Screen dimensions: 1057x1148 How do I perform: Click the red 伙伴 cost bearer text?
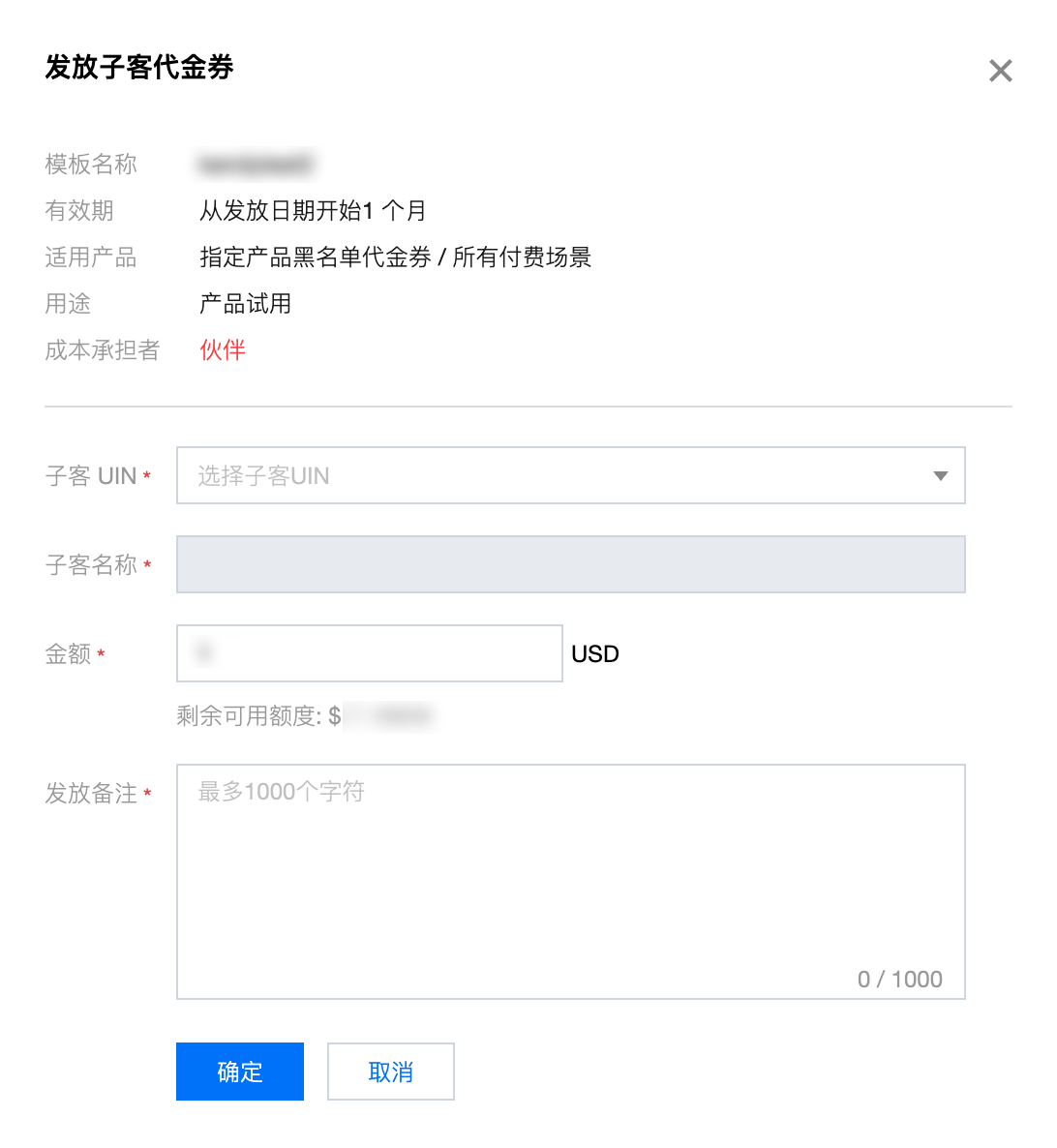(223, 350)
